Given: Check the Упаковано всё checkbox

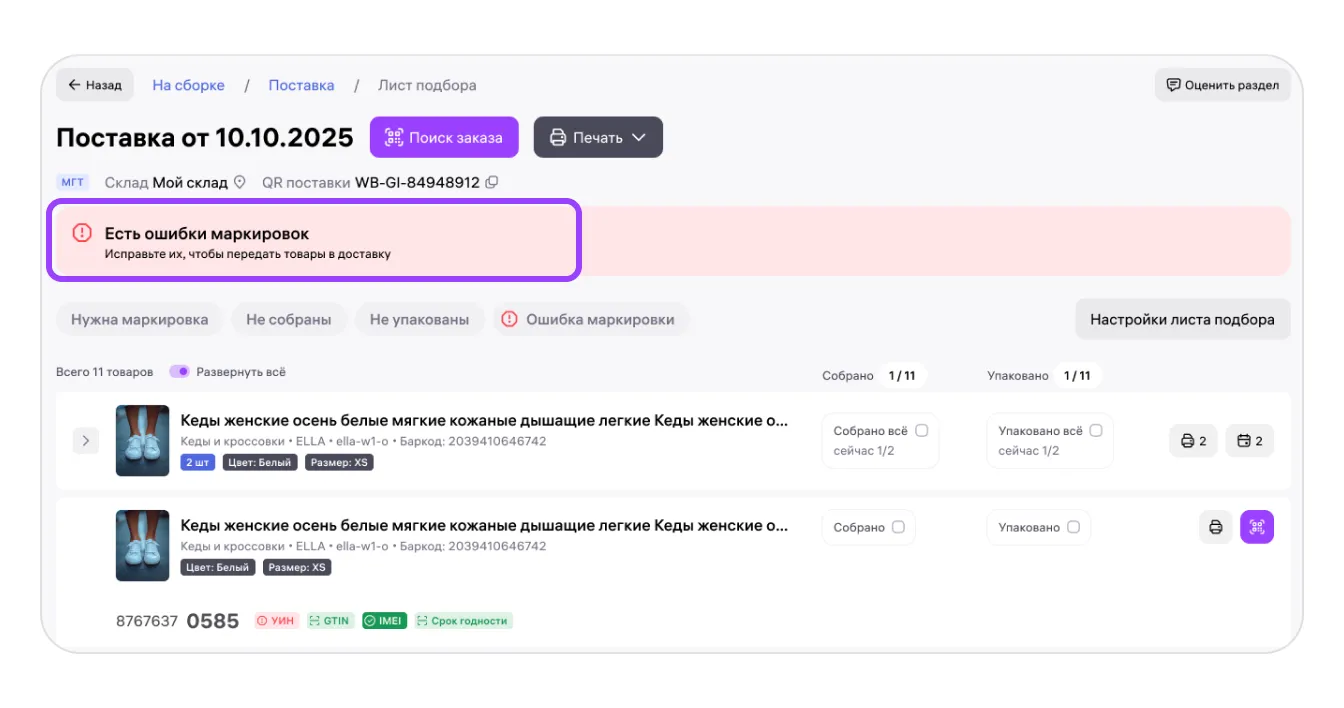Looking at the screenshot, I should (1095, 431).
